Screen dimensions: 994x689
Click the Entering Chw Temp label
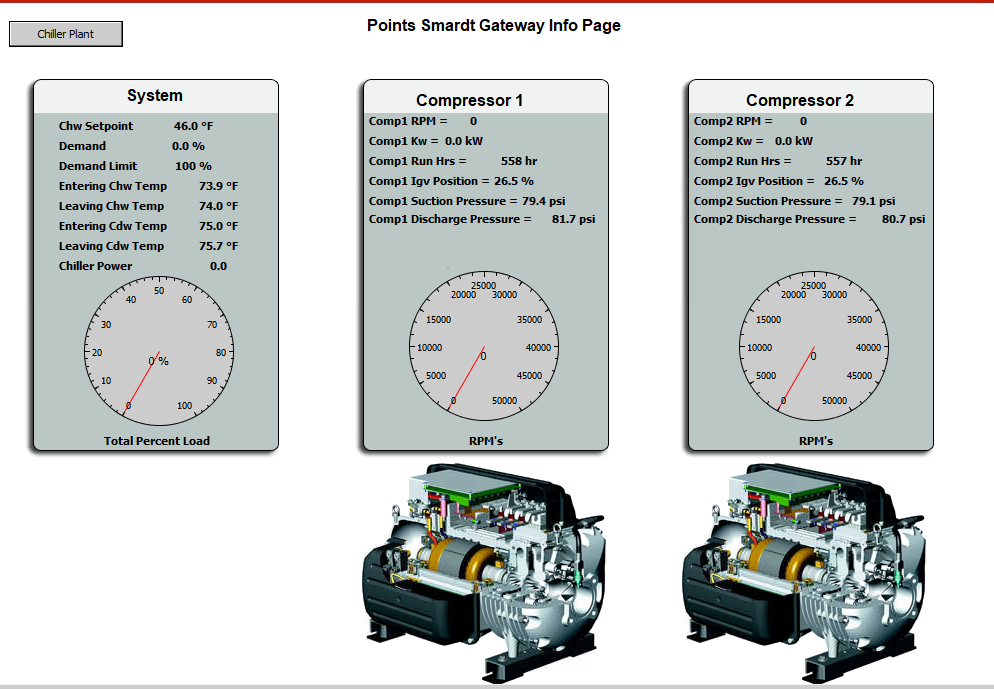(113, 186)
